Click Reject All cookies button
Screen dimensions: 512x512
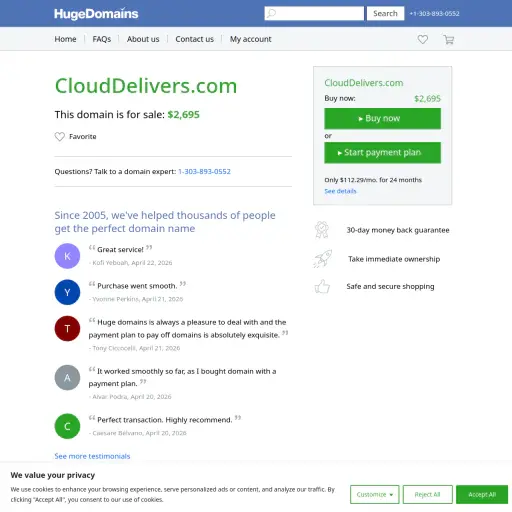click(428, 494)
